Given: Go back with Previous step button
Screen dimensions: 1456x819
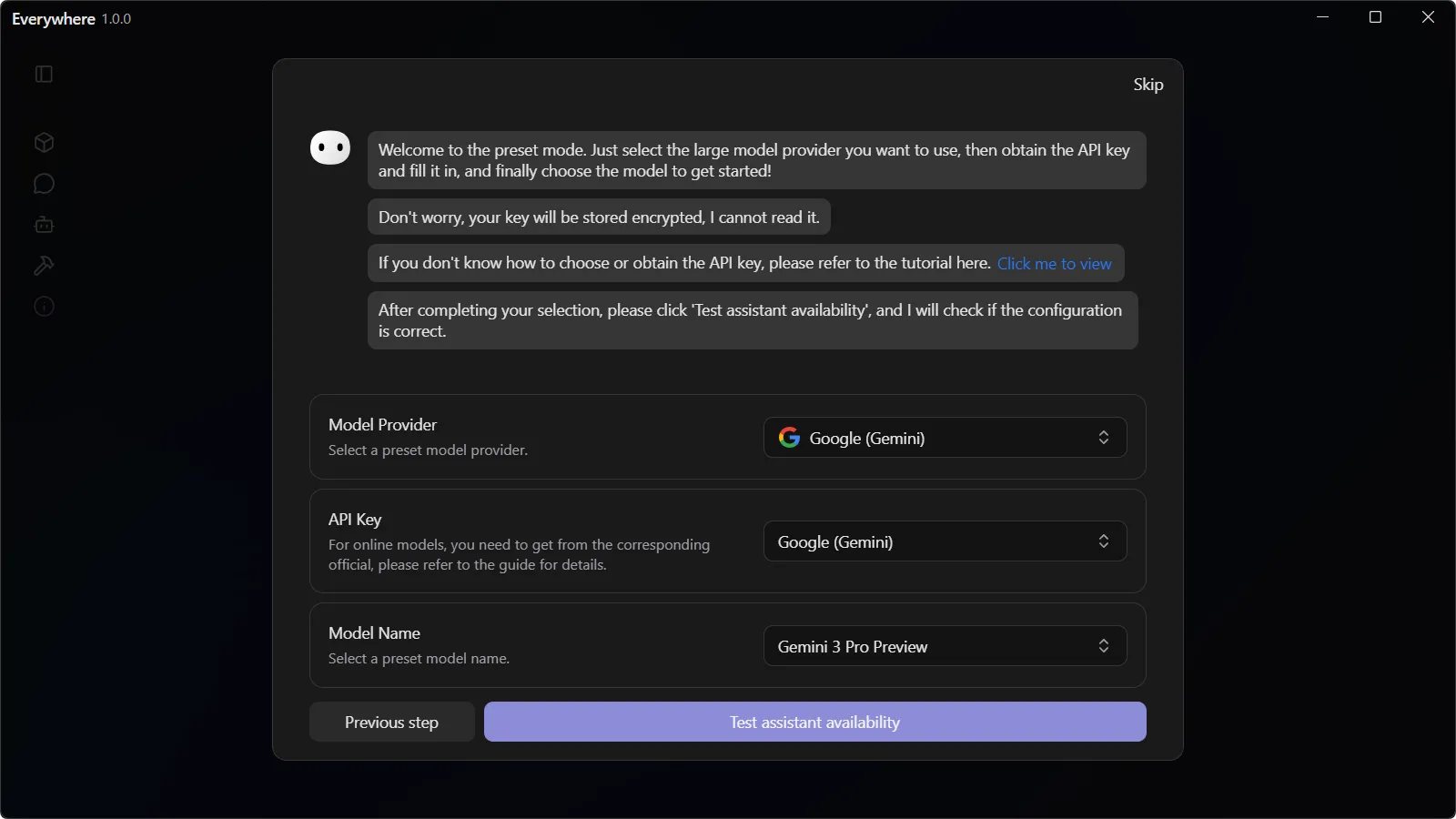Looking at the screenshot, I should (391, 722).
